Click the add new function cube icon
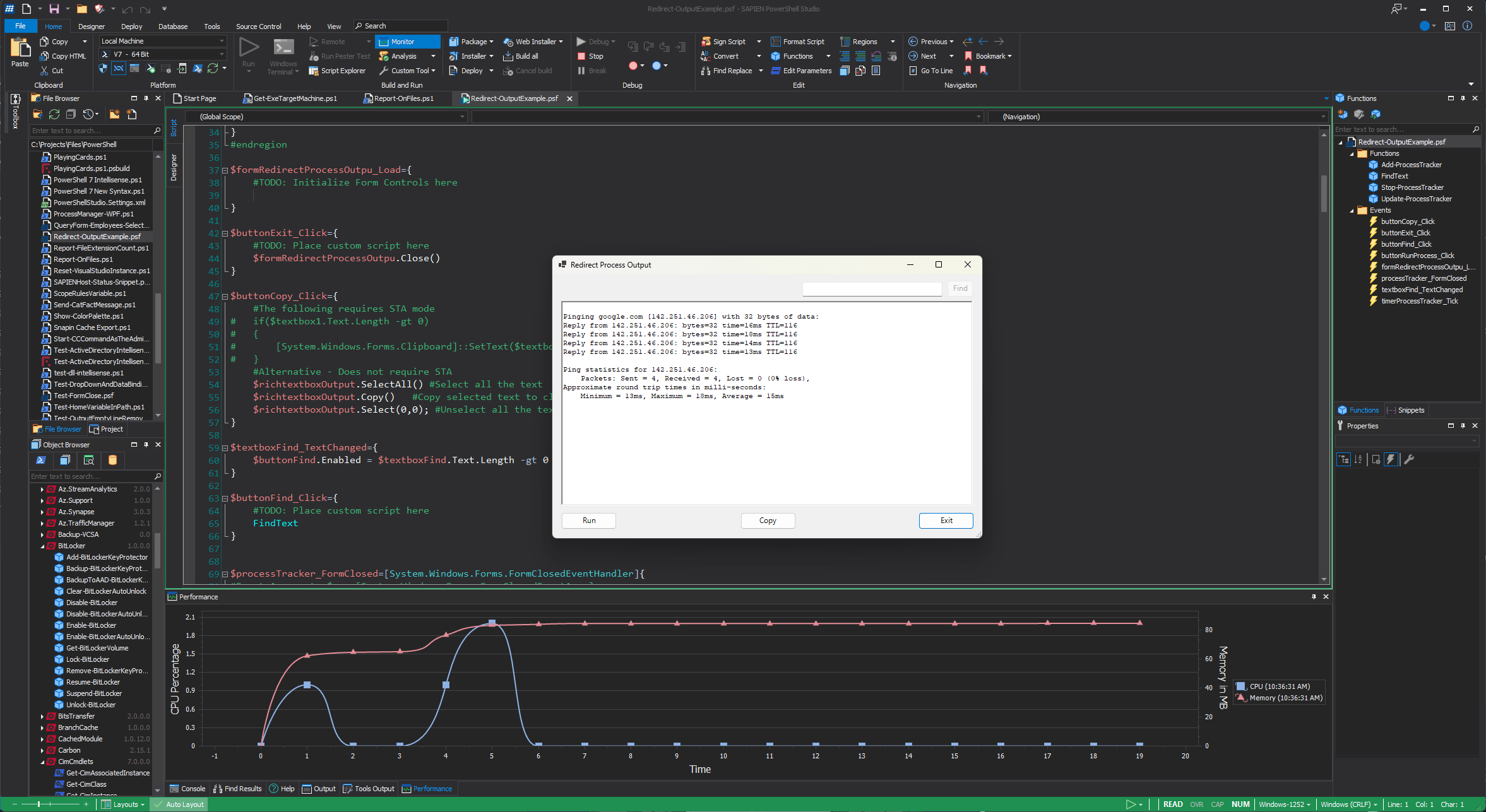This screenshot has width=1486, height=812. click(x=1342, y=114)
